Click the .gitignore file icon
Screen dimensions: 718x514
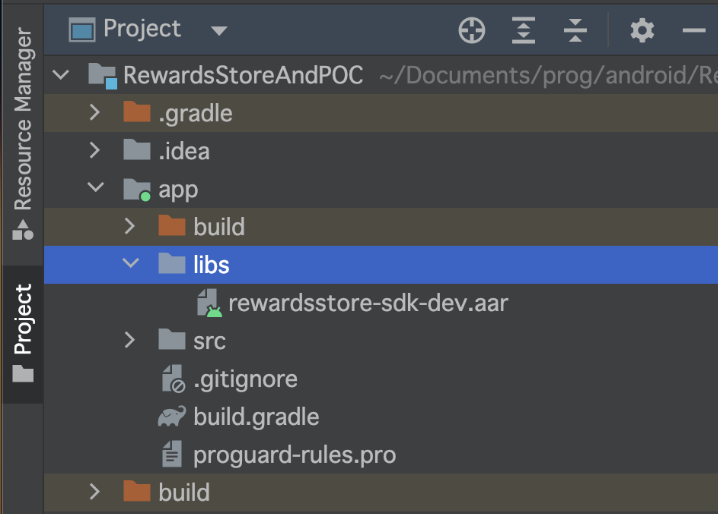(173, 379)
